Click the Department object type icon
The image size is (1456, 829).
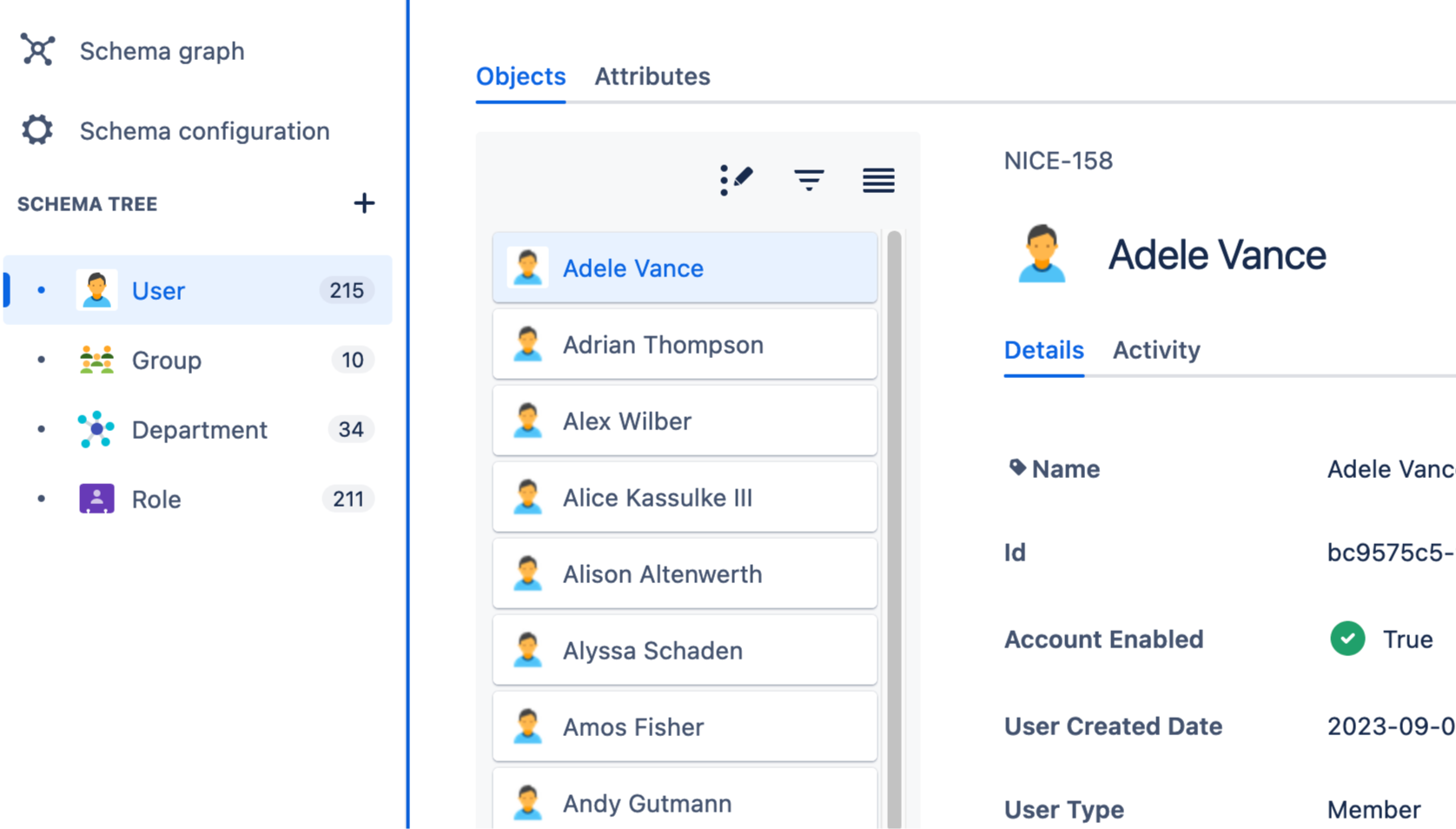[x=96, y=429]
